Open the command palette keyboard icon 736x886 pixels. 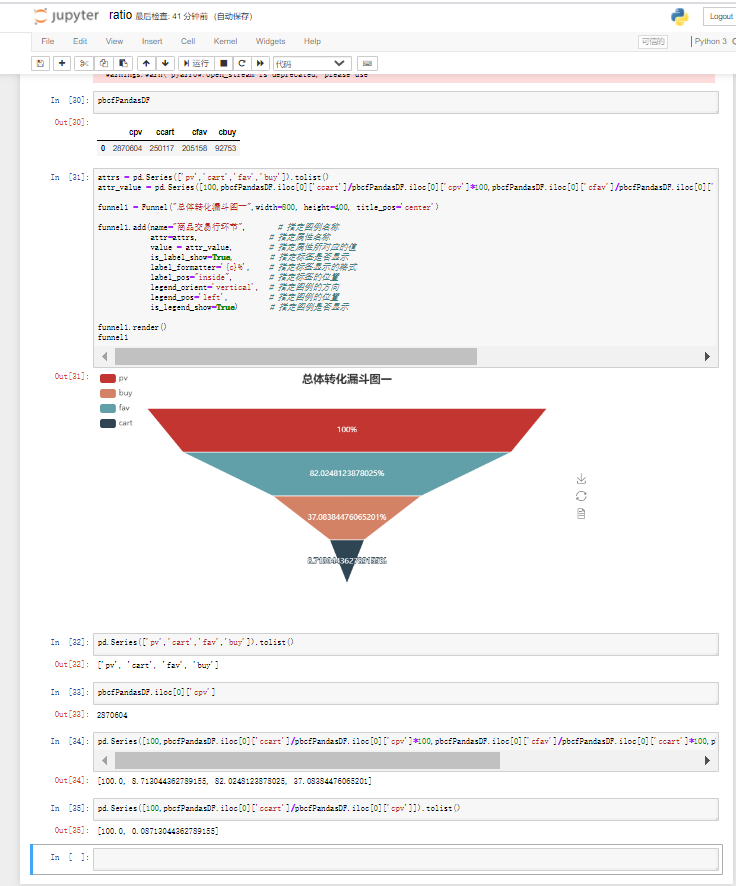tap(367, 63)
